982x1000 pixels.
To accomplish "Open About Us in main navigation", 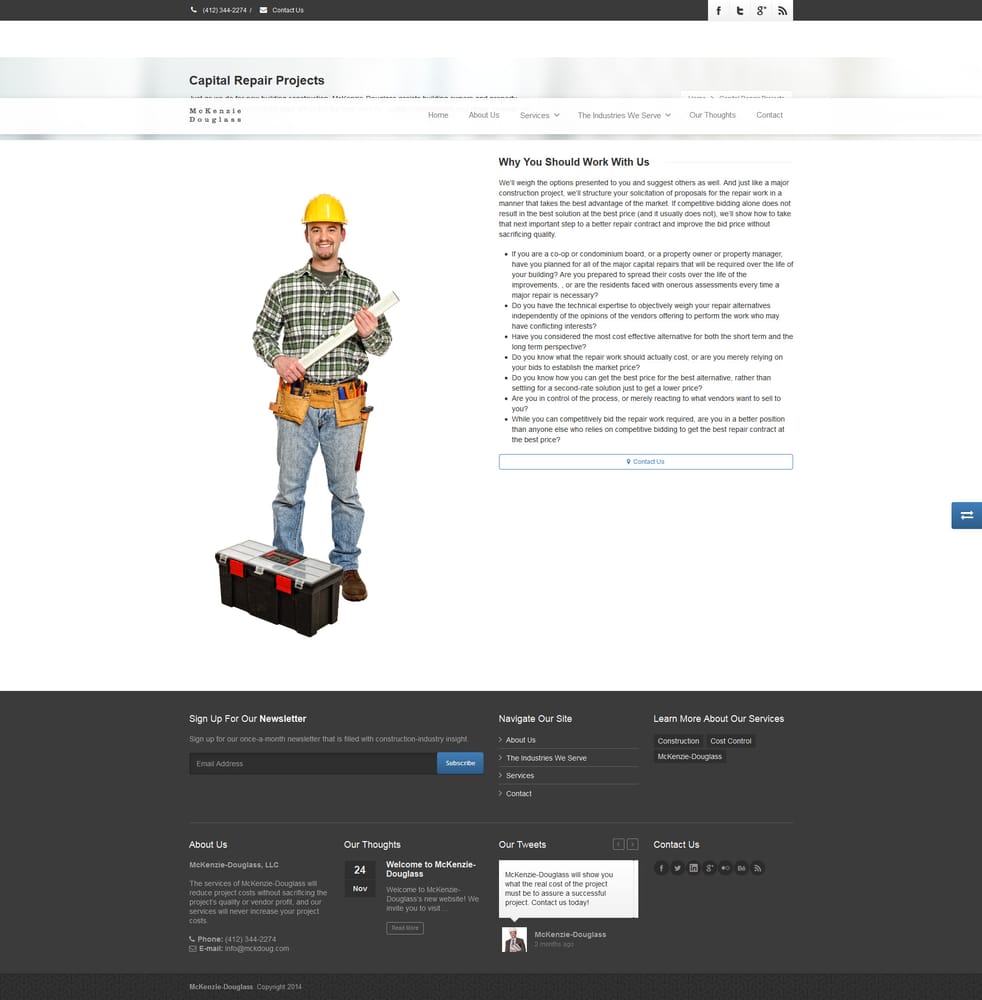I will coord(484,115).
